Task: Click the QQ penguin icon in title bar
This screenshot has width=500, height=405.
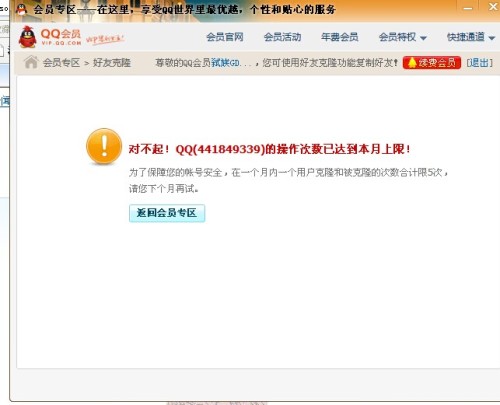Action: tap(21, 9)
